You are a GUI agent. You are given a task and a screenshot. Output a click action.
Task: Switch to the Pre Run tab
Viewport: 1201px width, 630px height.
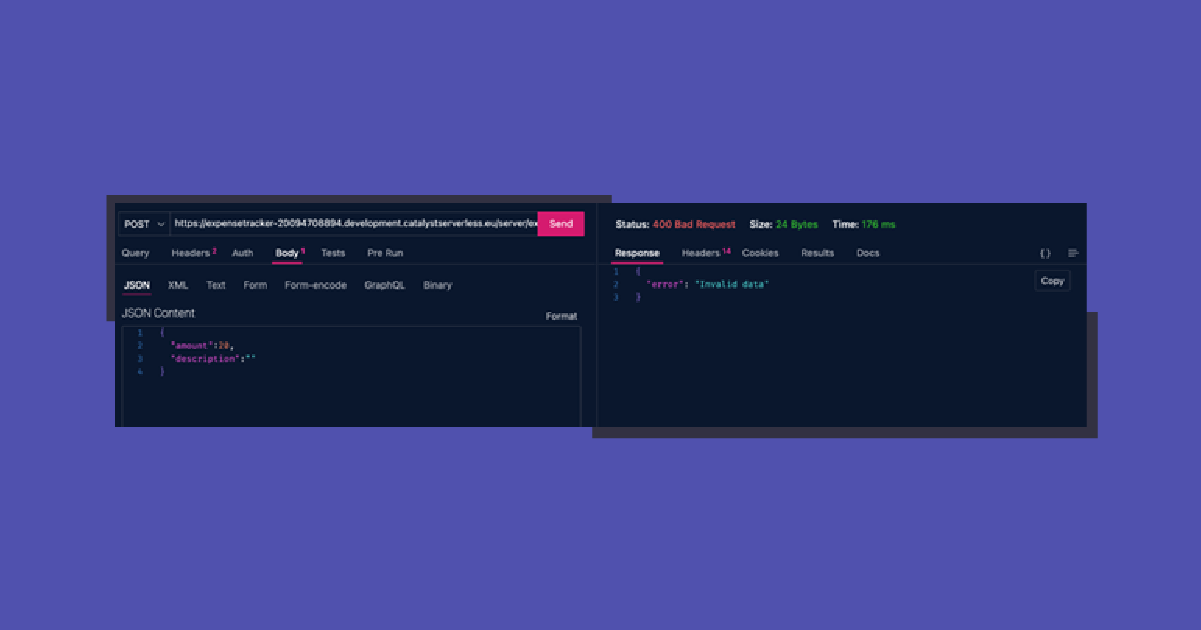coord(385,253)
